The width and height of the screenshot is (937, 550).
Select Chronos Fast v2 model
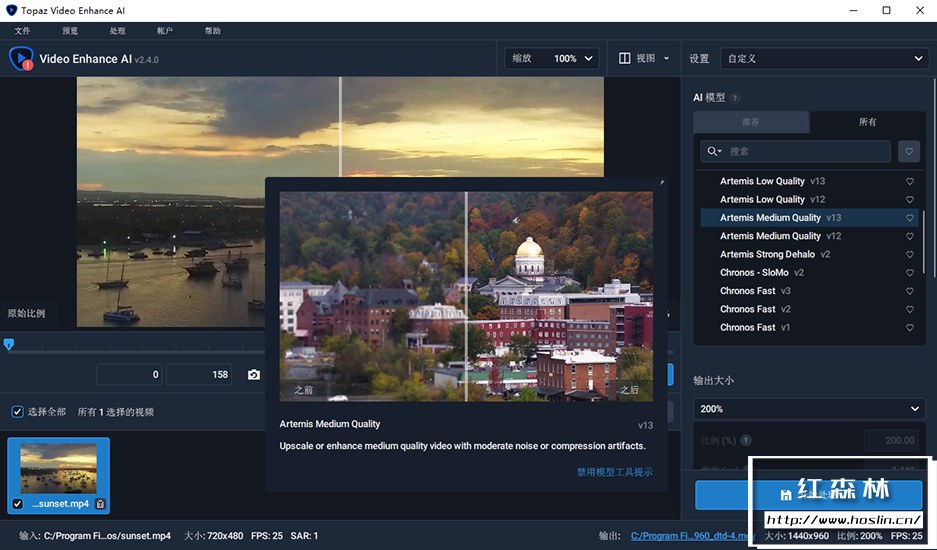(809, 310)
